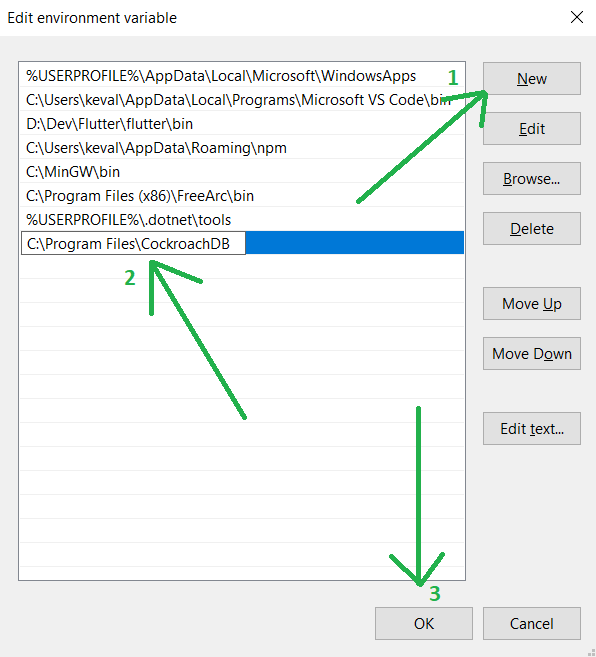Screen dimensions: 596x657
Task: Select the FreeArc\bin path entry
Action: (x=242, y=196)
